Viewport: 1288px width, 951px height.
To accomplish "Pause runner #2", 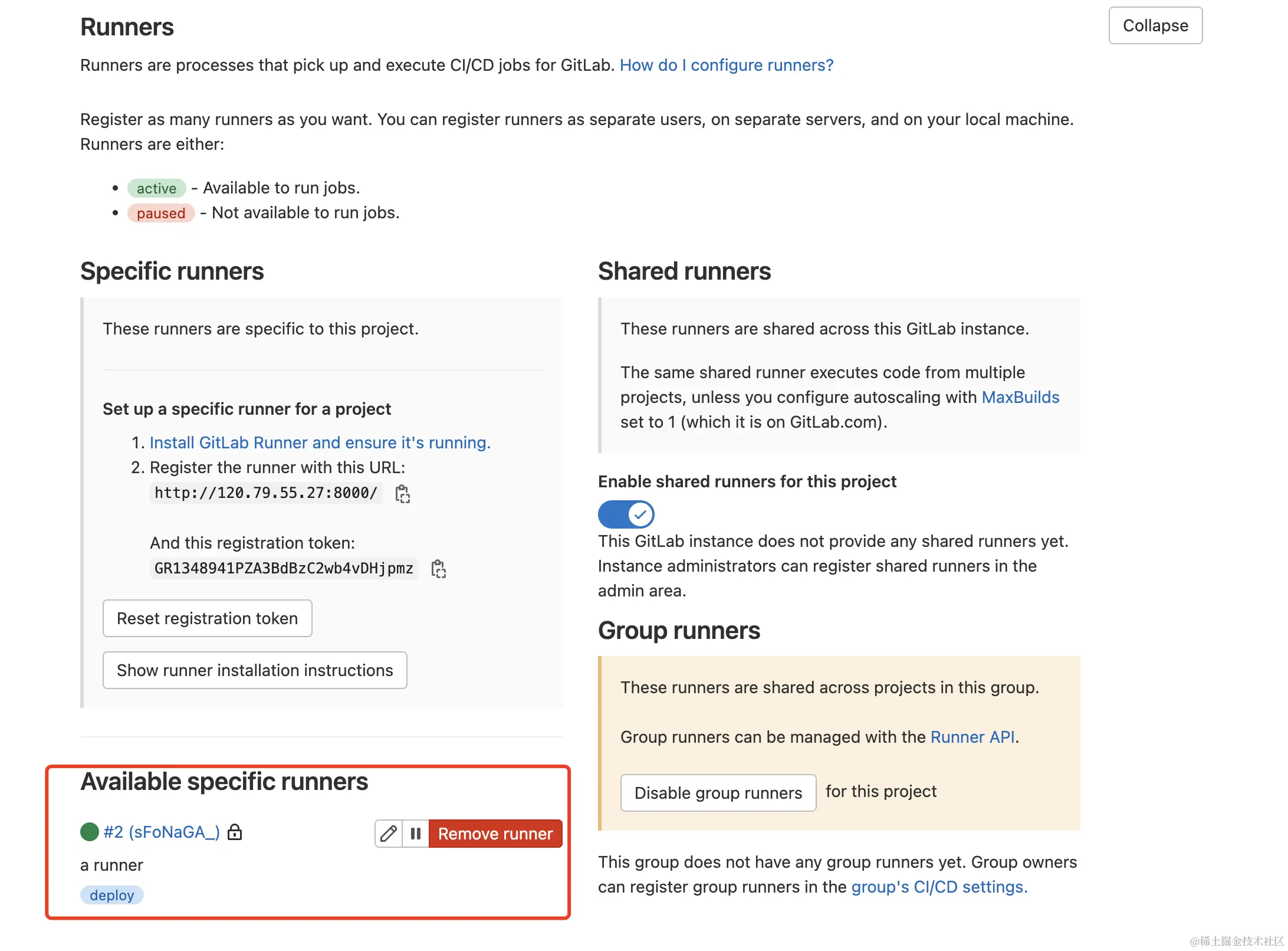I will (x=416, y=834).
